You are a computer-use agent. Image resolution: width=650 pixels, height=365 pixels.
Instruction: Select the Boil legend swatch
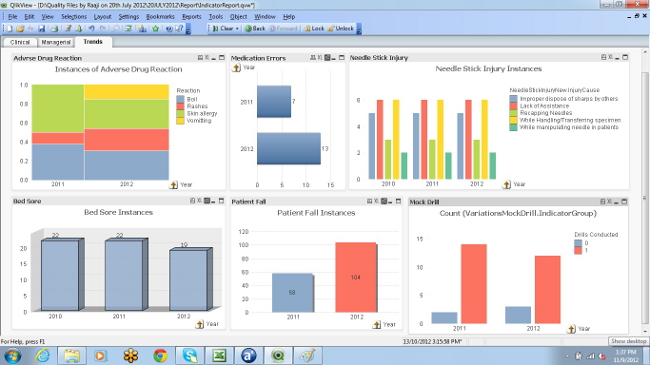(180, 99)
